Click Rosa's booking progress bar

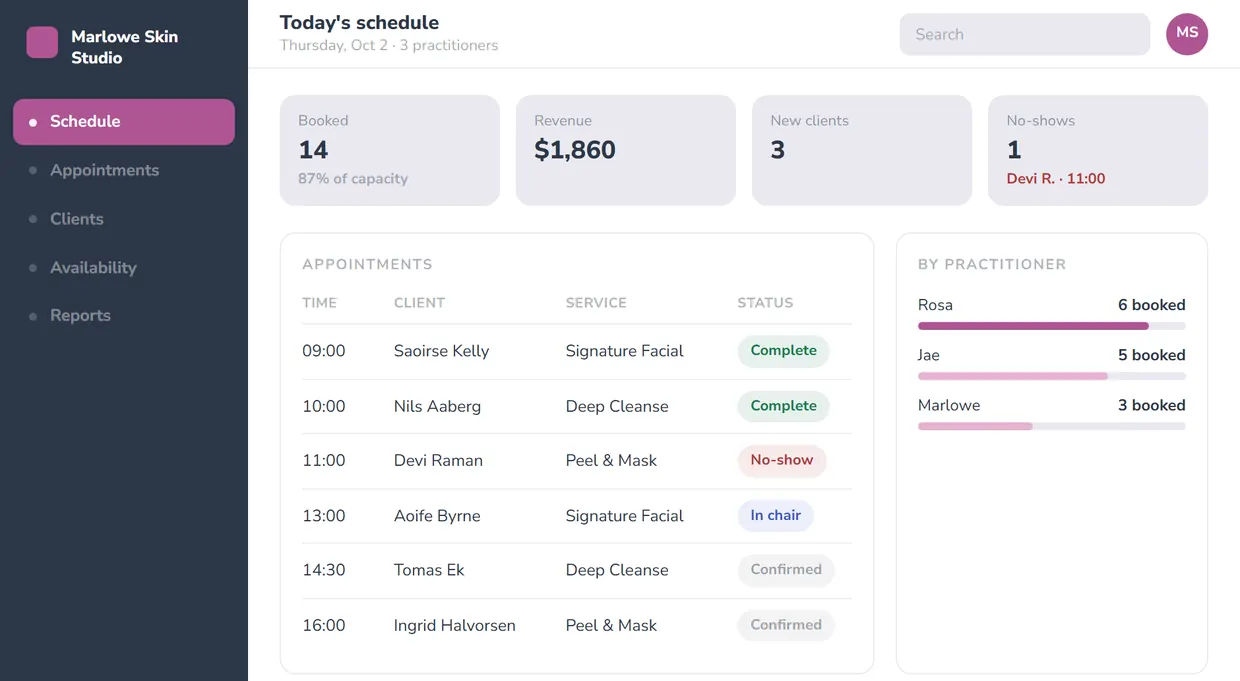1052,326
